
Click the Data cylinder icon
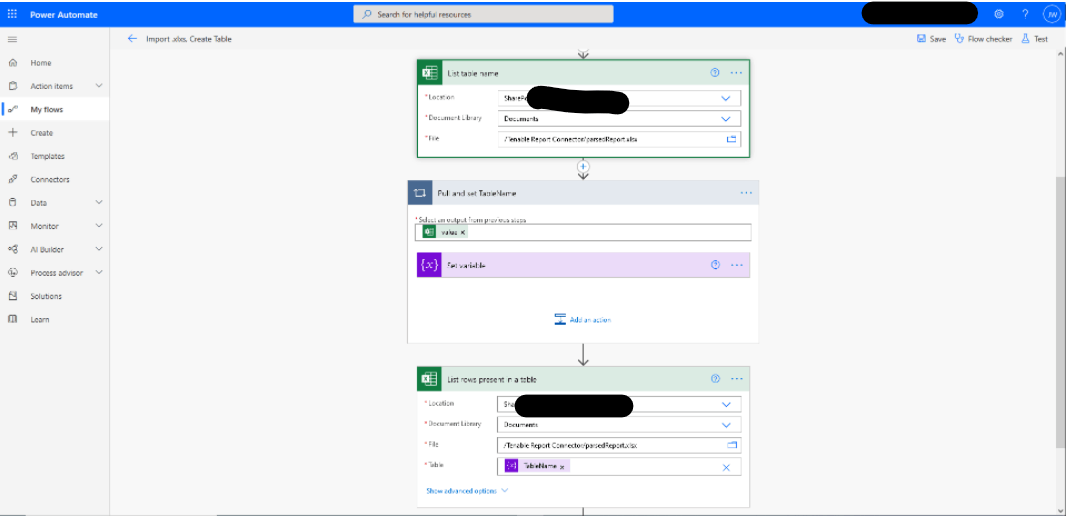click(12, 203)
